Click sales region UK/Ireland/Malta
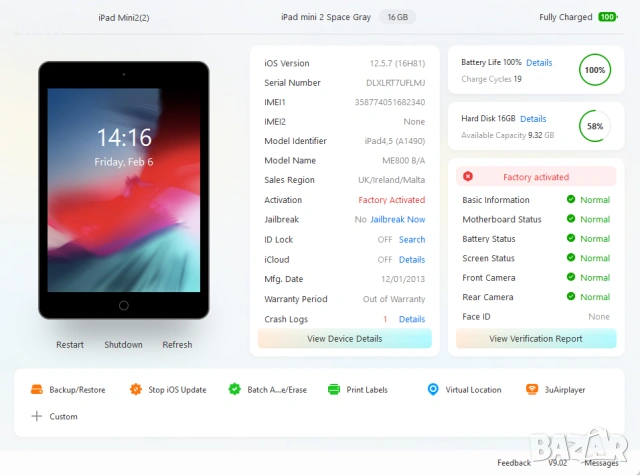The height and width of the screenshot is (475, 640). (391, 180)
